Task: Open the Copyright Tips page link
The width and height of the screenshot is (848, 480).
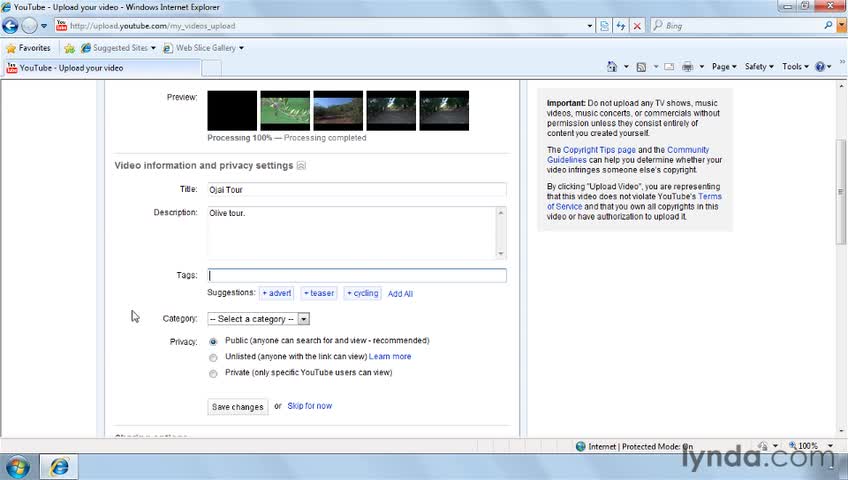Action: (x=599, y=150)
